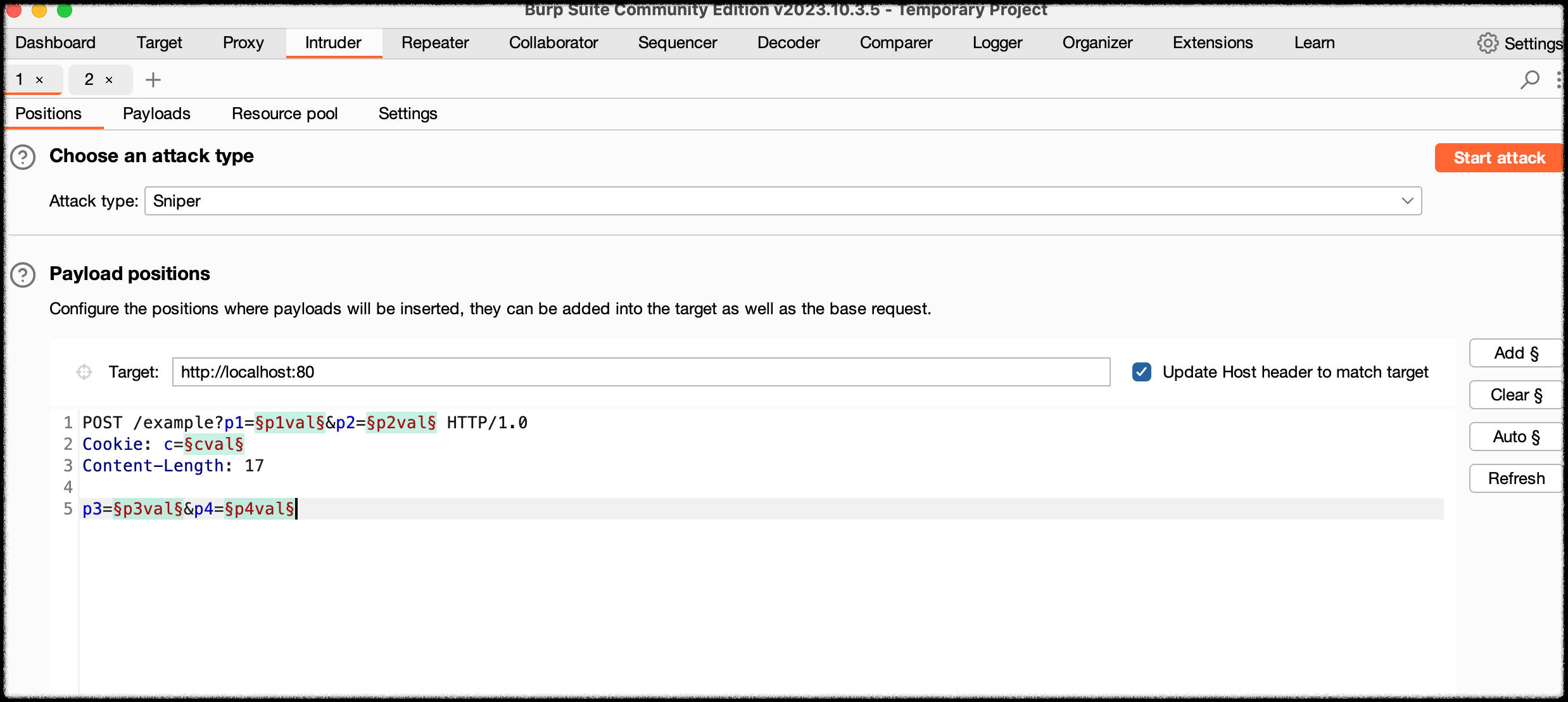The image size is (1568, 702).
Task: Click into the Target URL field
Action: coord(640,372)
